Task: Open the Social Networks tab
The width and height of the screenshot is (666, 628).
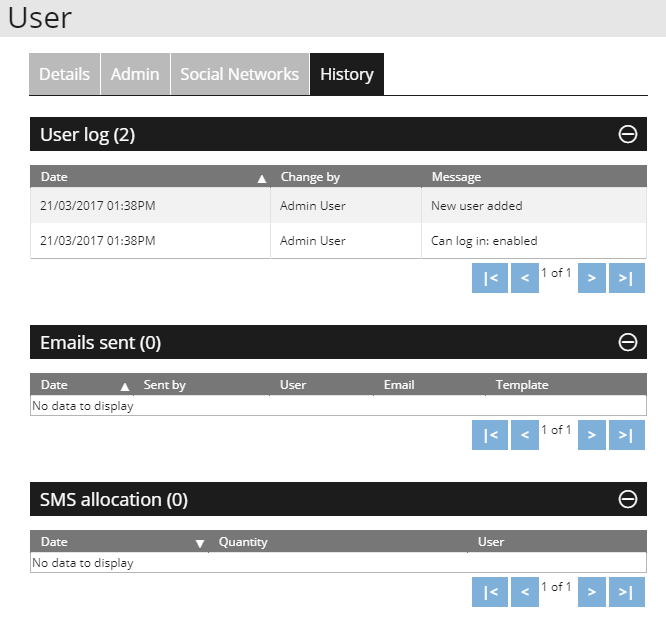Action: 239,74
